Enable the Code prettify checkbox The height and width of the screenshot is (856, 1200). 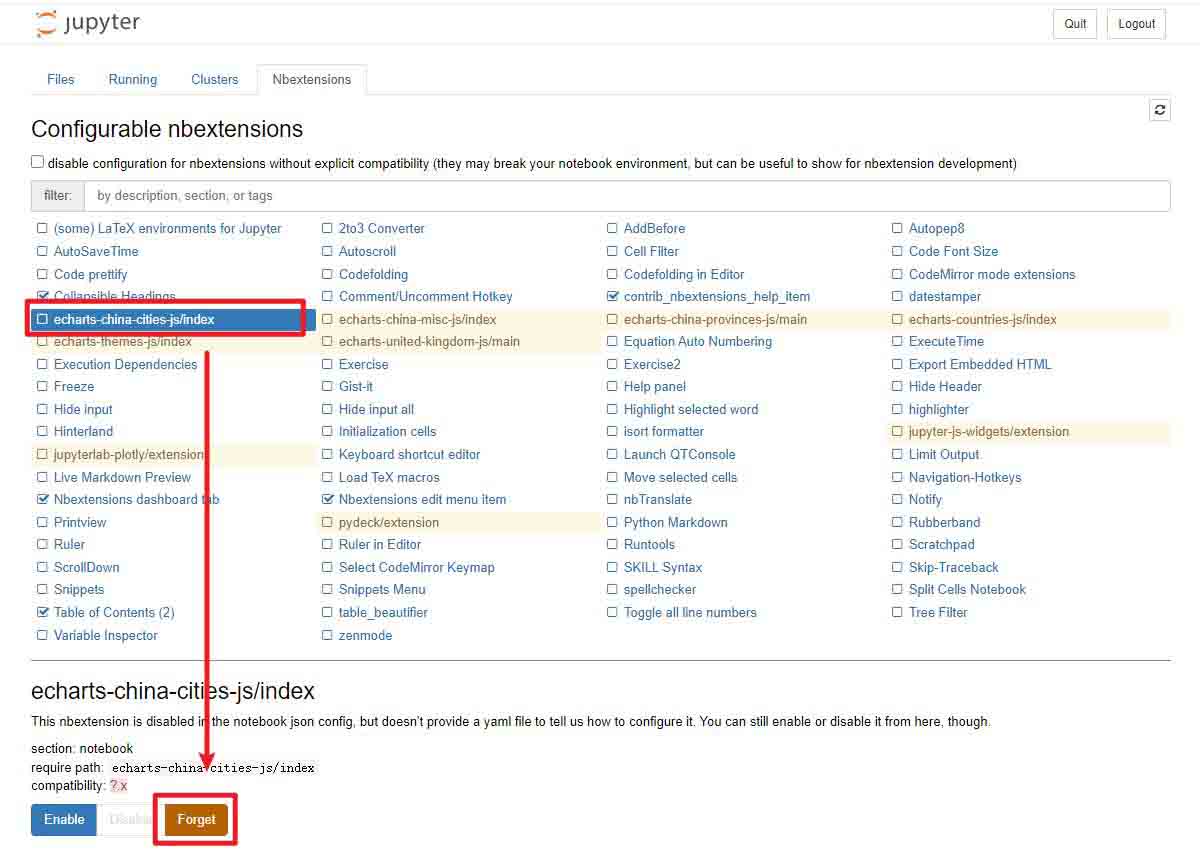[x=42, y=274]
